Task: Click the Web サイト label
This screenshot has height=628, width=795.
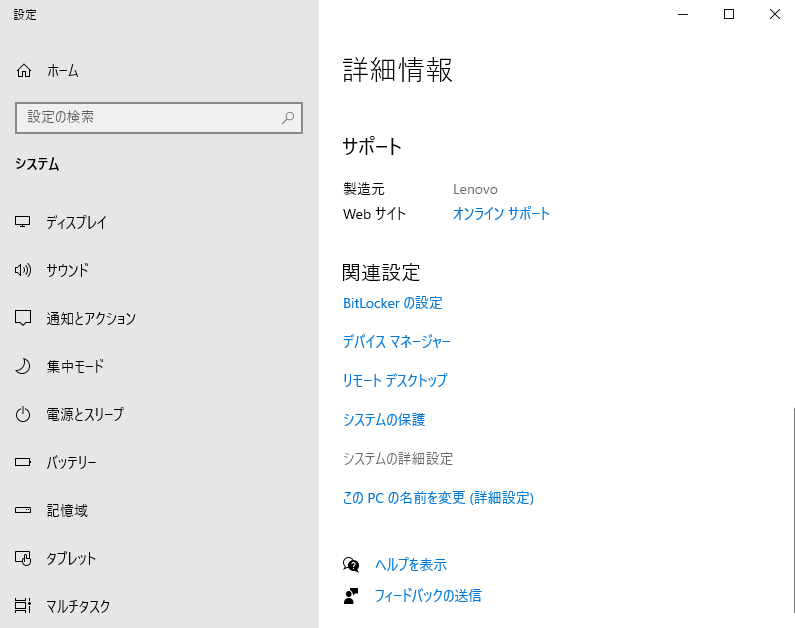Action: tap(374, 214)
